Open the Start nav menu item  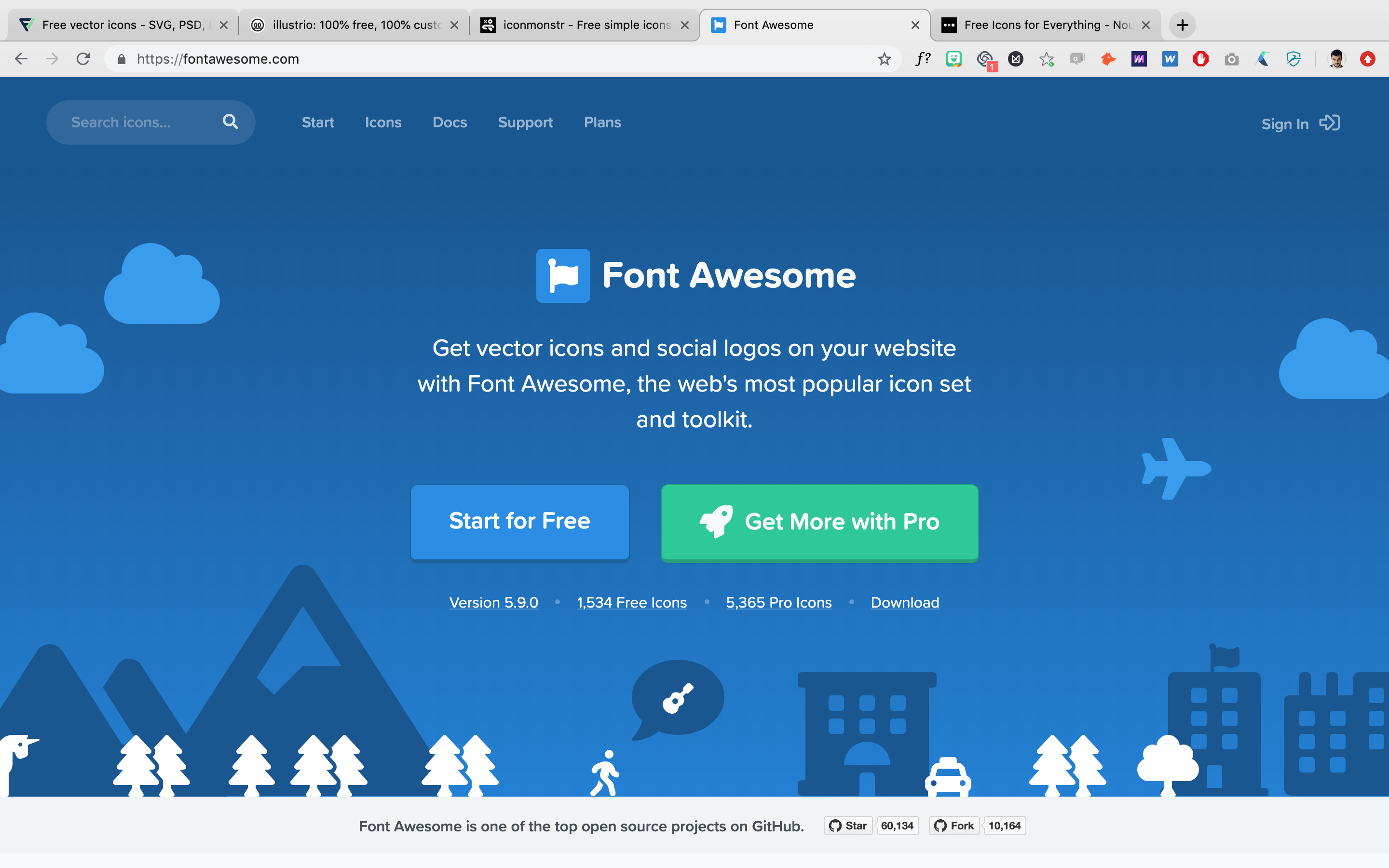[318, 122]
